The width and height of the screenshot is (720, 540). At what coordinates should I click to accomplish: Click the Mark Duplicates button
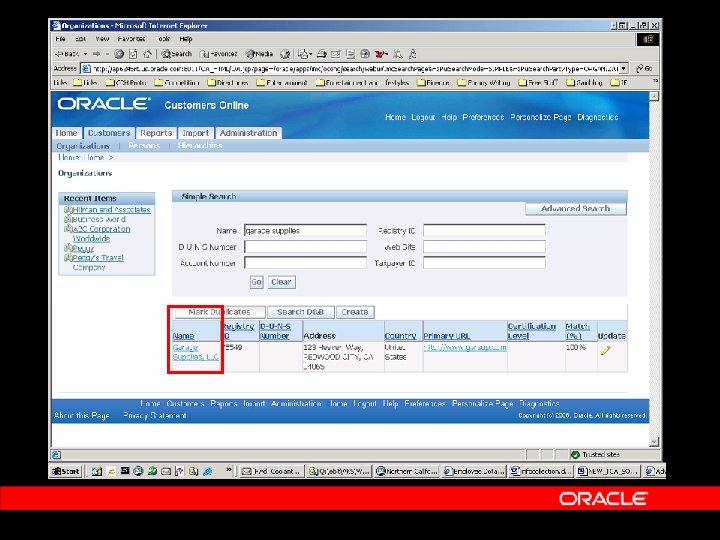(219, 312)
